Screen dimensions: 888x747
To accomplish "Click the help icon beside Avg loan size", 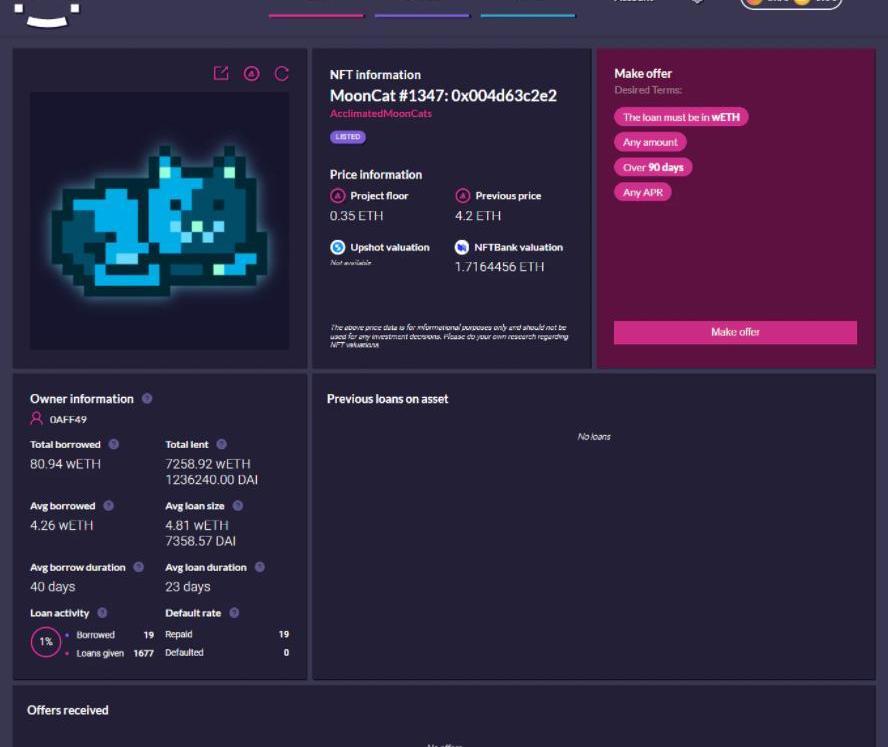I will click(237, 506).
